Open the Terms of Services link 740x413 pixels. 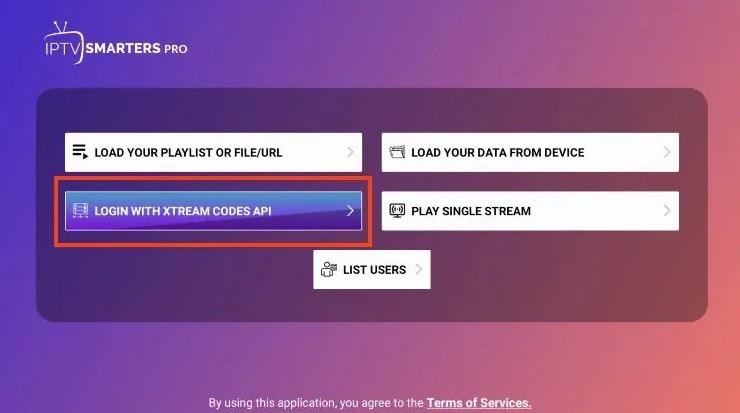479,403
